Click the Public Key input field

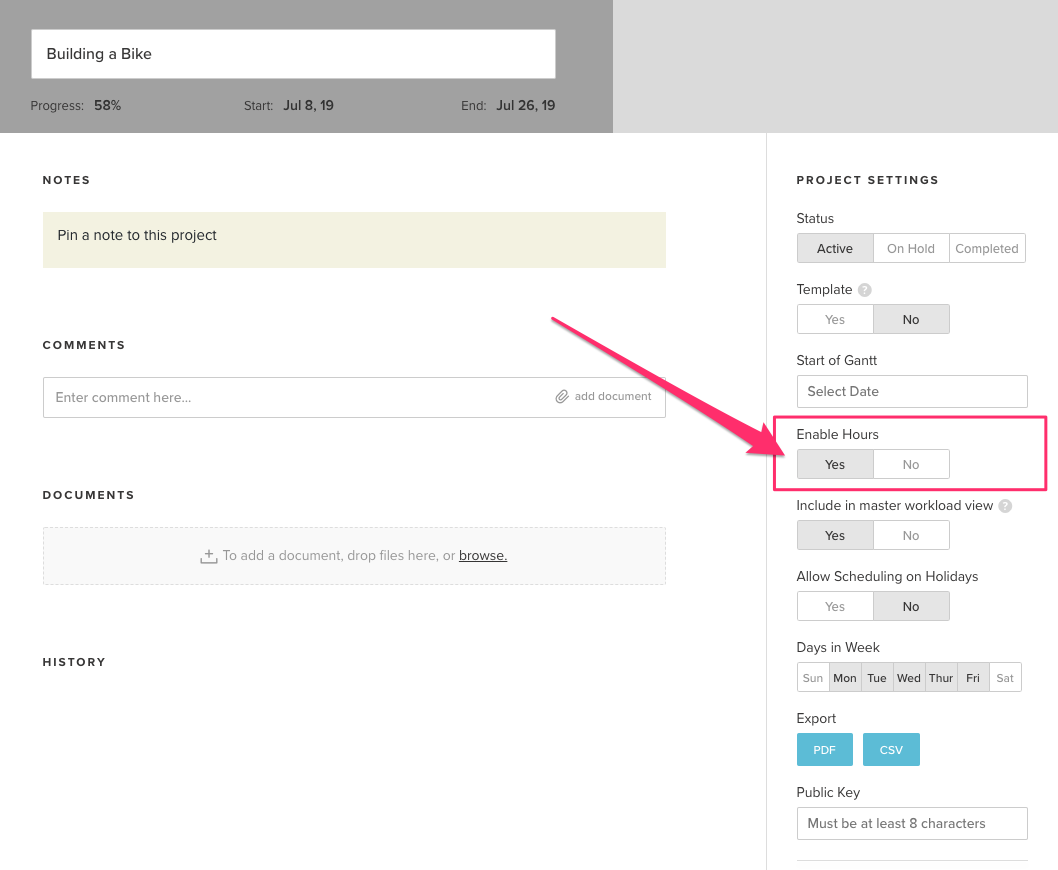tap(911, 823)
